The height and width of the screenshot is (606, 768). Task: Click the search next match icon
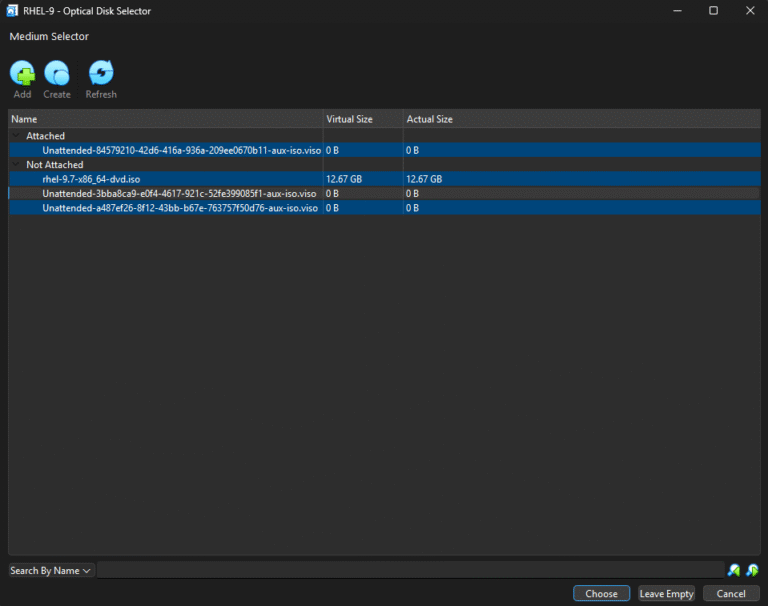(x=752, y=570)
